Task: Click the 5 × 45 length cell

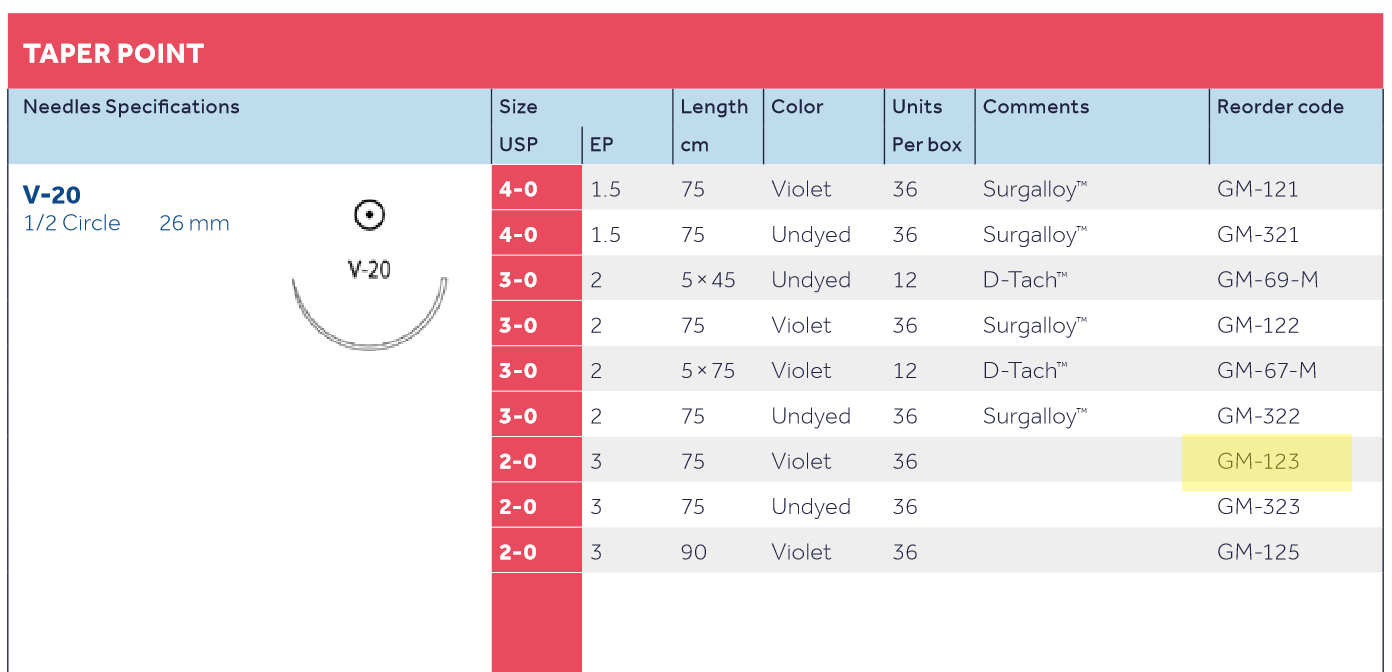Action: [708, 280]
